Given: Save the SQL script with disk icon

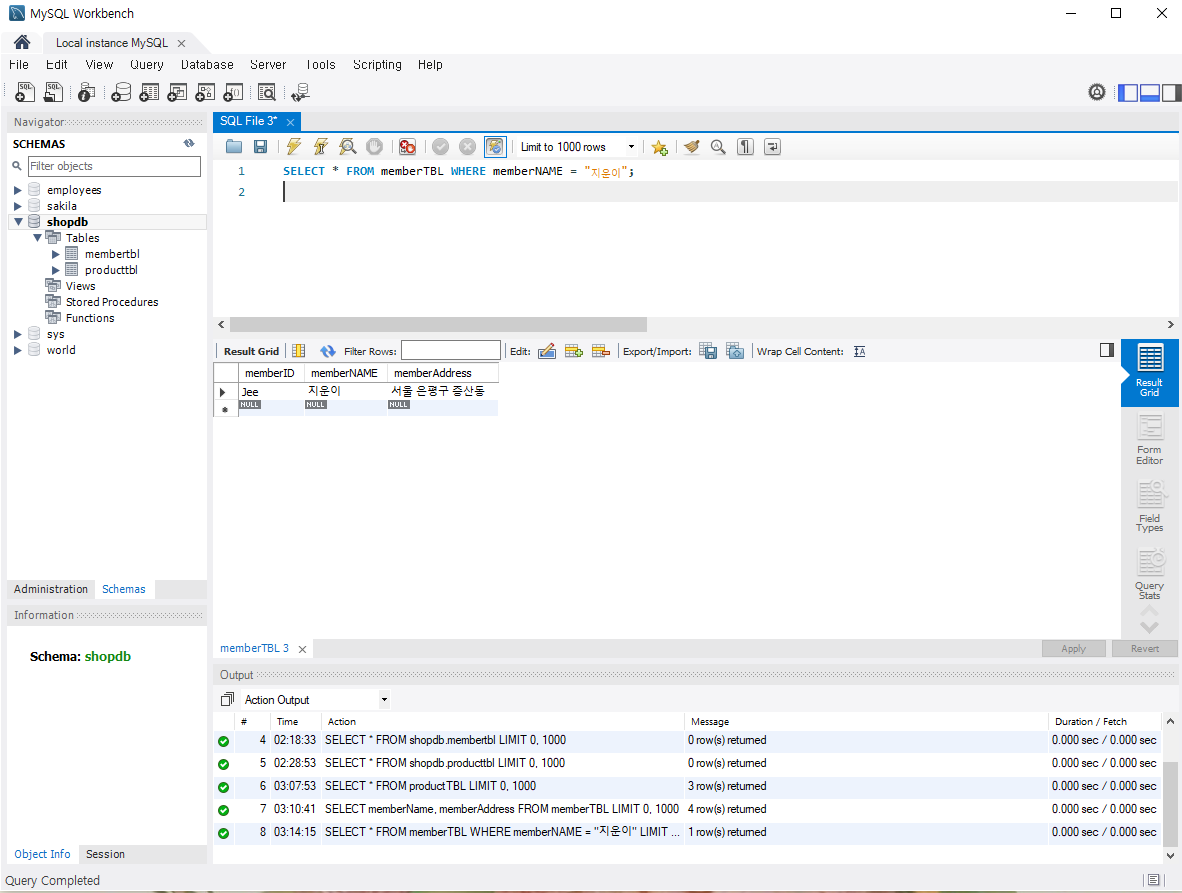Looking at the screenshot, I should coord(260,147).
